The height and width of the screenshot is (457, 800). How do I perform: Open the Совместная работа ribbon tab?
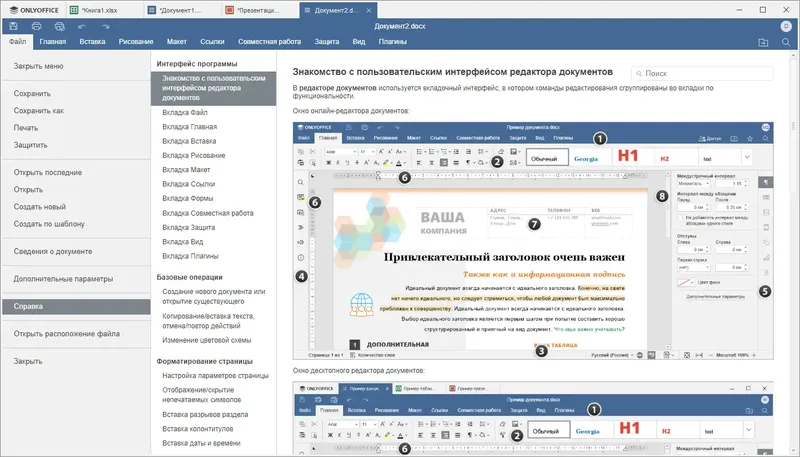(x=269, y=42)
